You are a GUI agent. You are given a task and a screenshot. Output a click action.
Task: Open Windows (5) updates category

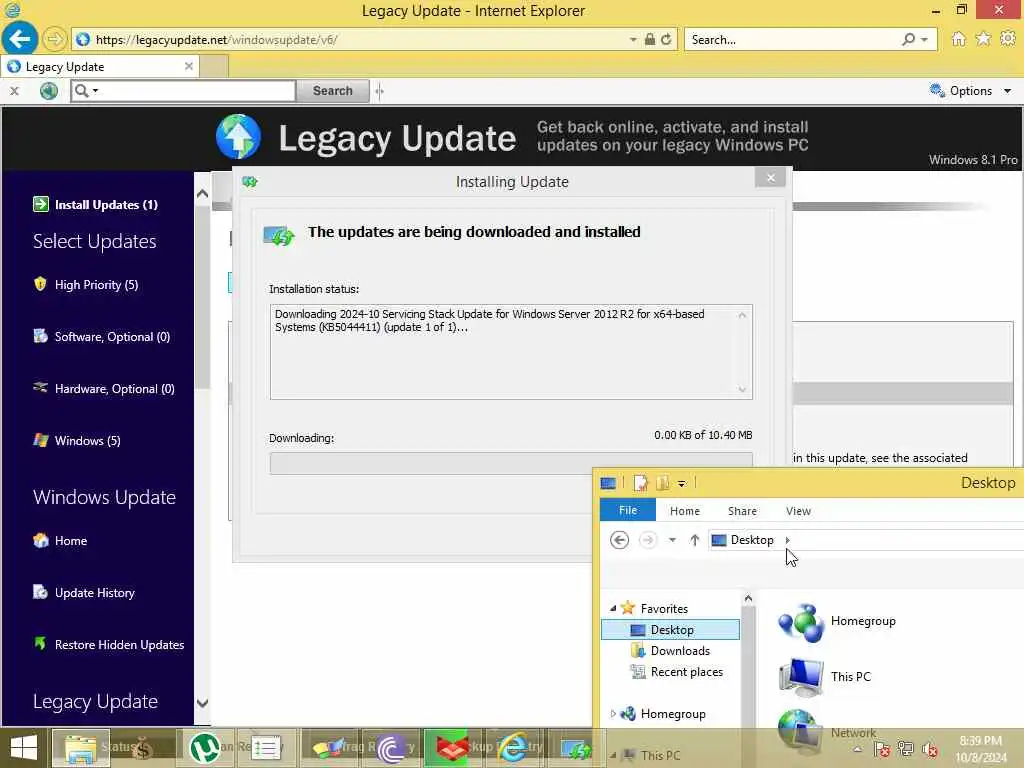(88, 441)
